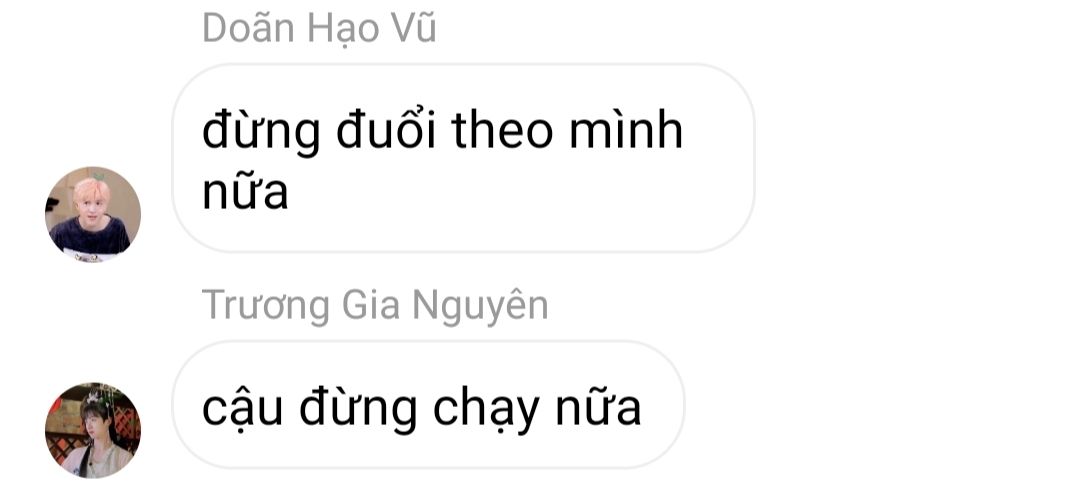The width and height of the screenshot is (1080, 502).
Task: Click "đừng" at the start of Vũ's message
Action: click(261, 132)
